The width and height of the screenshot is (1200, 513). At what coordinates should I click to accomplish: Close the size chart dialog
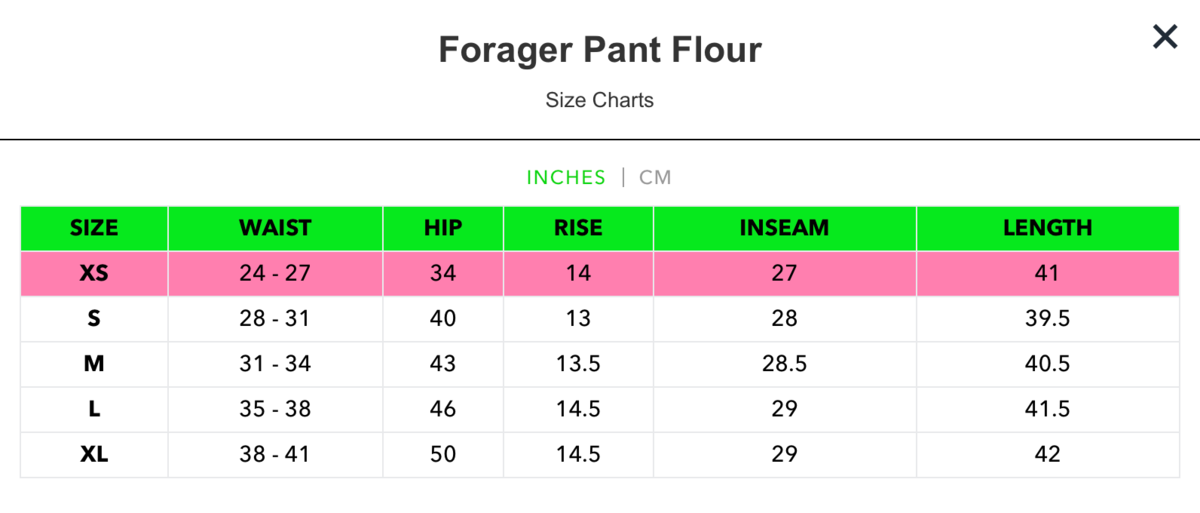coord(1165,38)
